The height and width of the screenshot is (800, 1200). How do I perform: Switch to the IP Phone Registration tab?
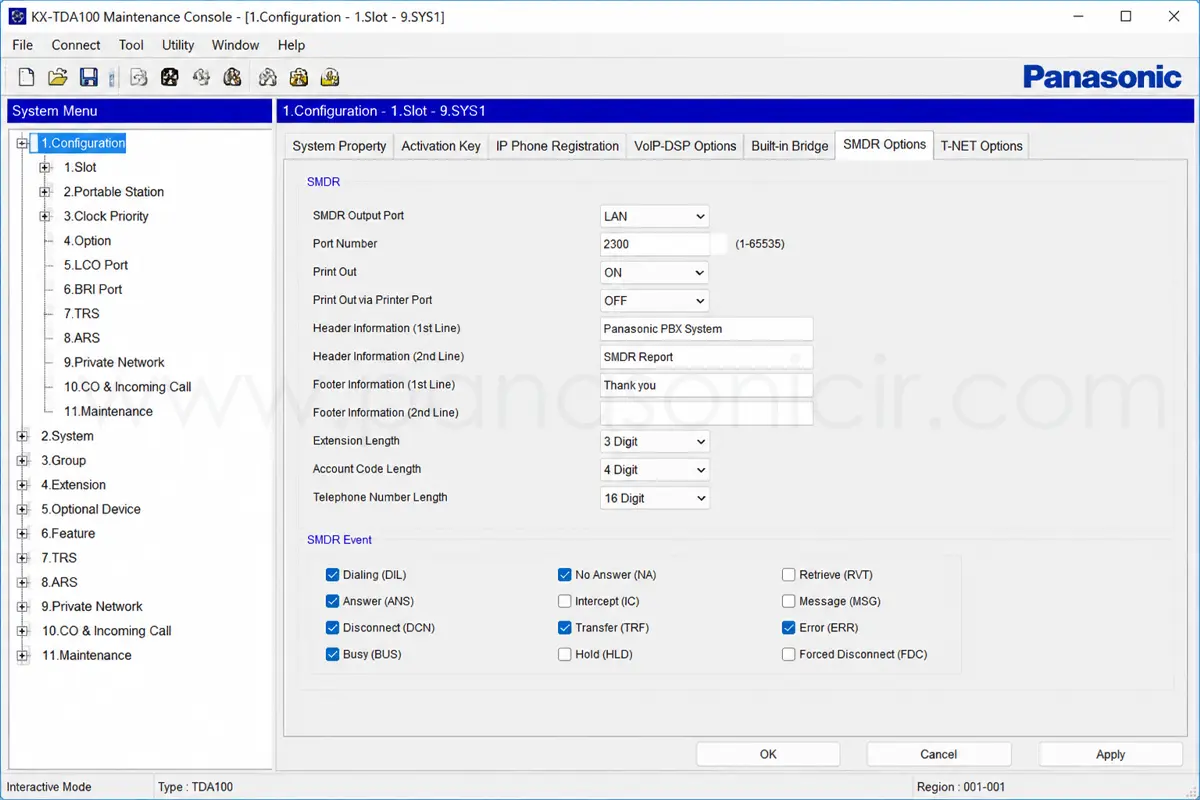click(x=557, y=146)
